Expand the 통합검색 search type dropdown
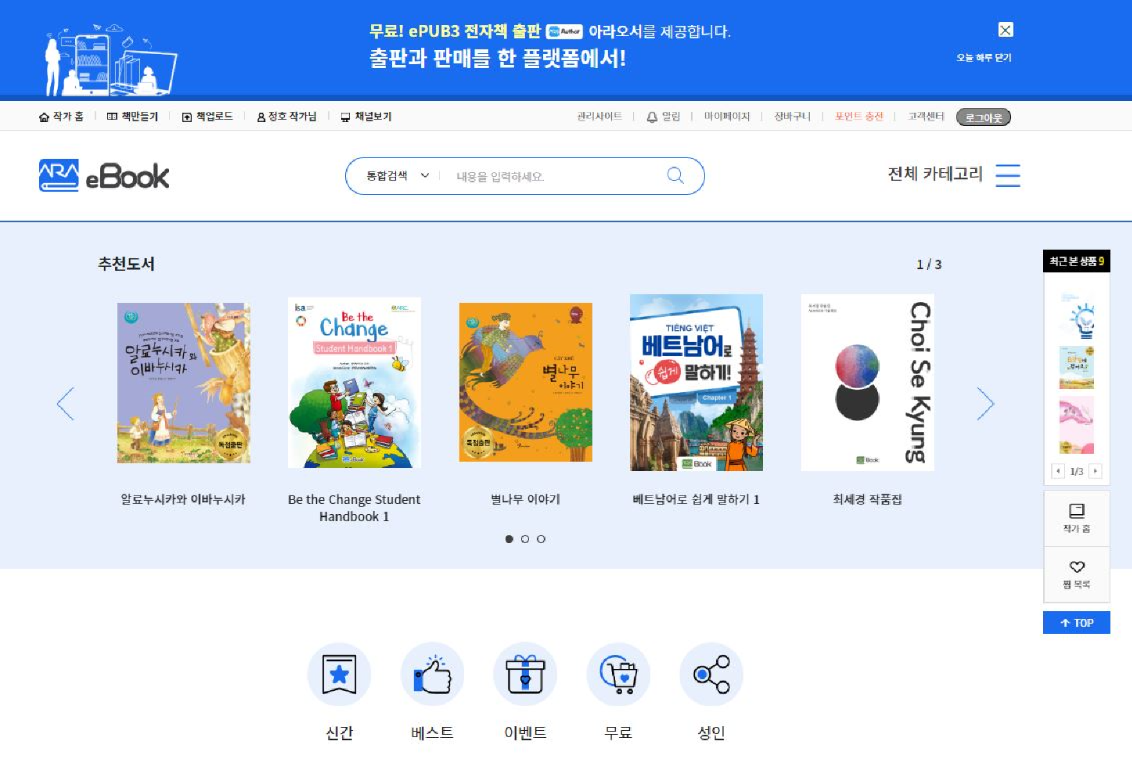 397,175
